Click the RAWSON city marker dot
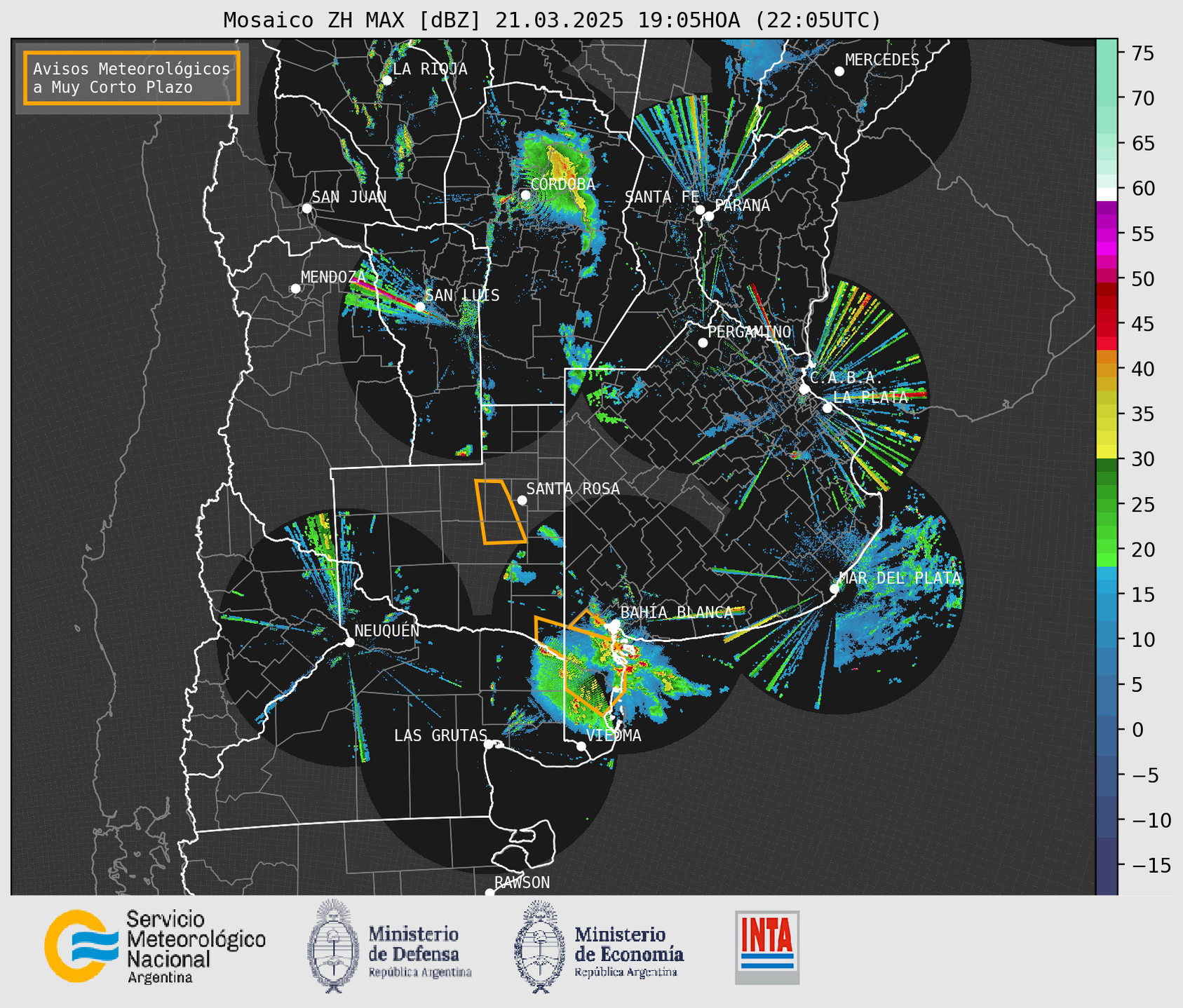Image resolution: width=1183 pixels, height=1008 pixels. (x=489, y=892)
